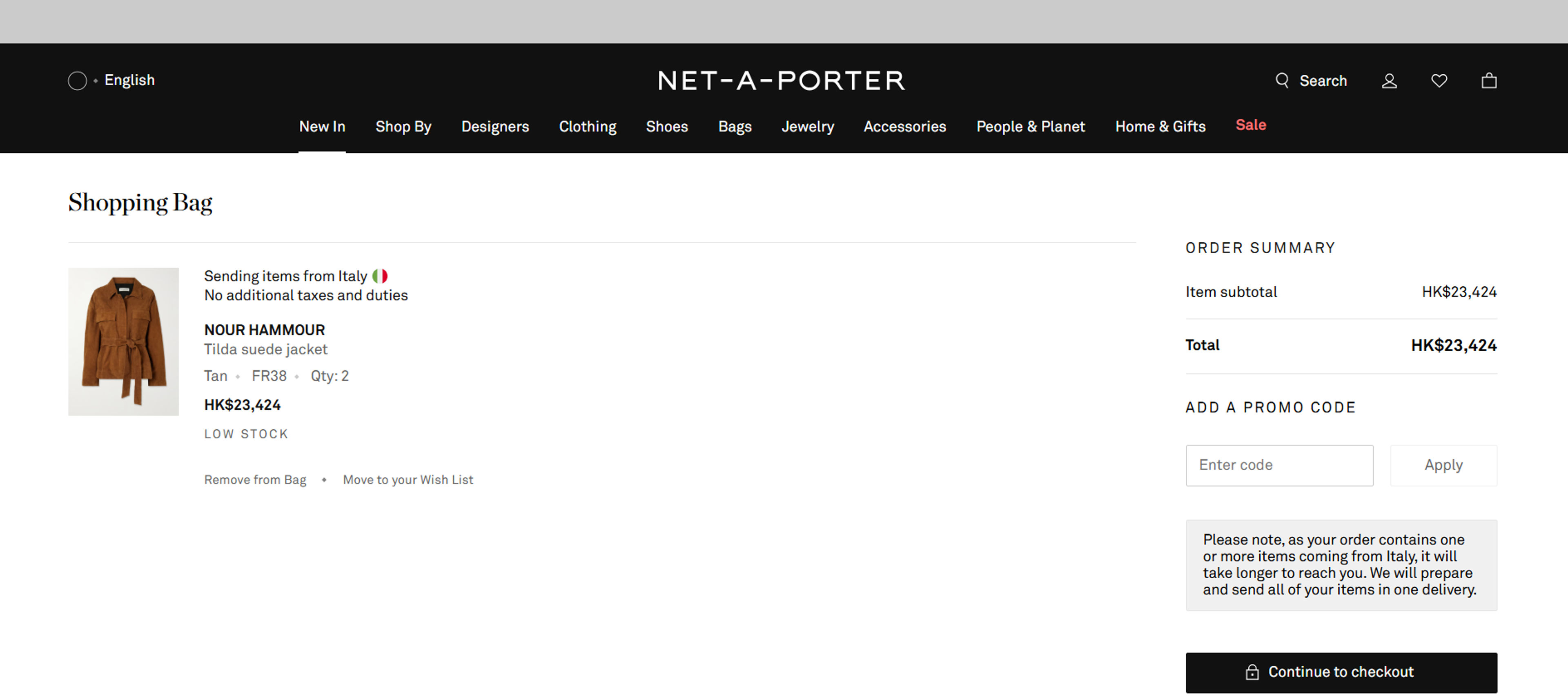Click the Remove from Bag link
The height and width of the screenshot is (698, 1568).
click(x=255, y=480)
